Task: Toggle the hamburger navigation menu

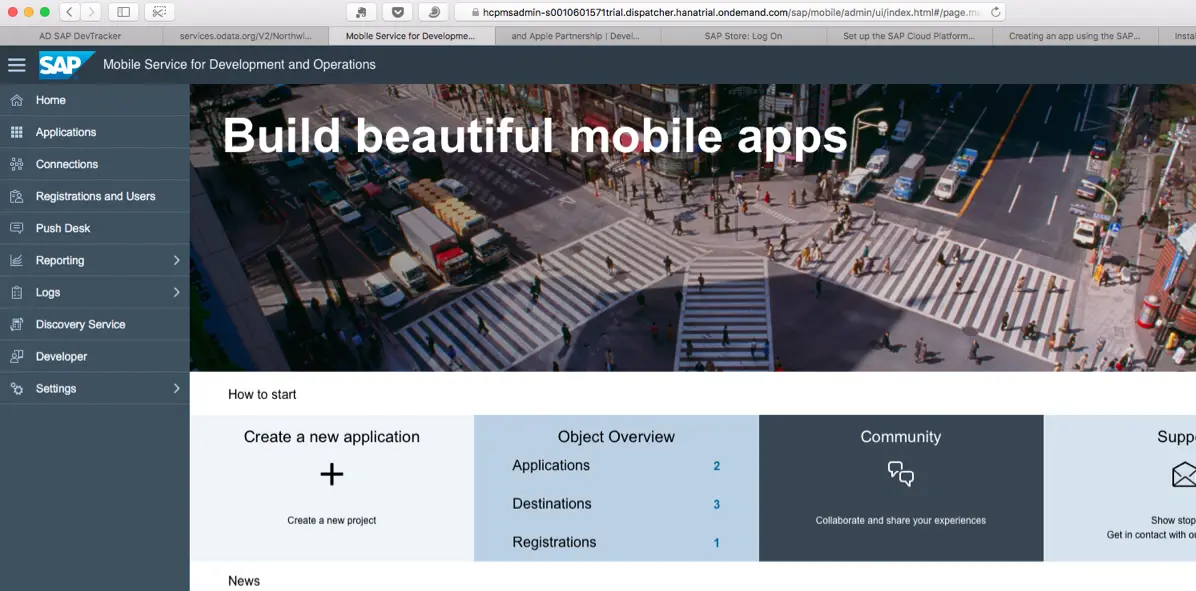Action: coord(17,65)
